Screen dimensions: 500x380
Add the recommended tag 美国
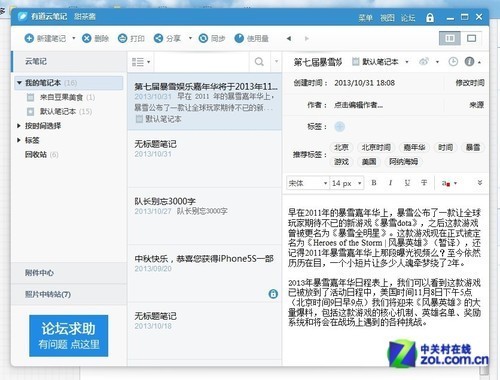click(x=369, y=162)
